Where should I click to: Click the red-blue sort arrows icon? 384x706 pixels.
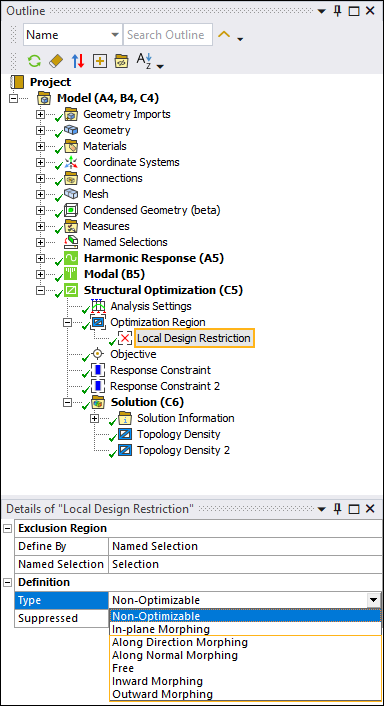[x=78, y=60]
